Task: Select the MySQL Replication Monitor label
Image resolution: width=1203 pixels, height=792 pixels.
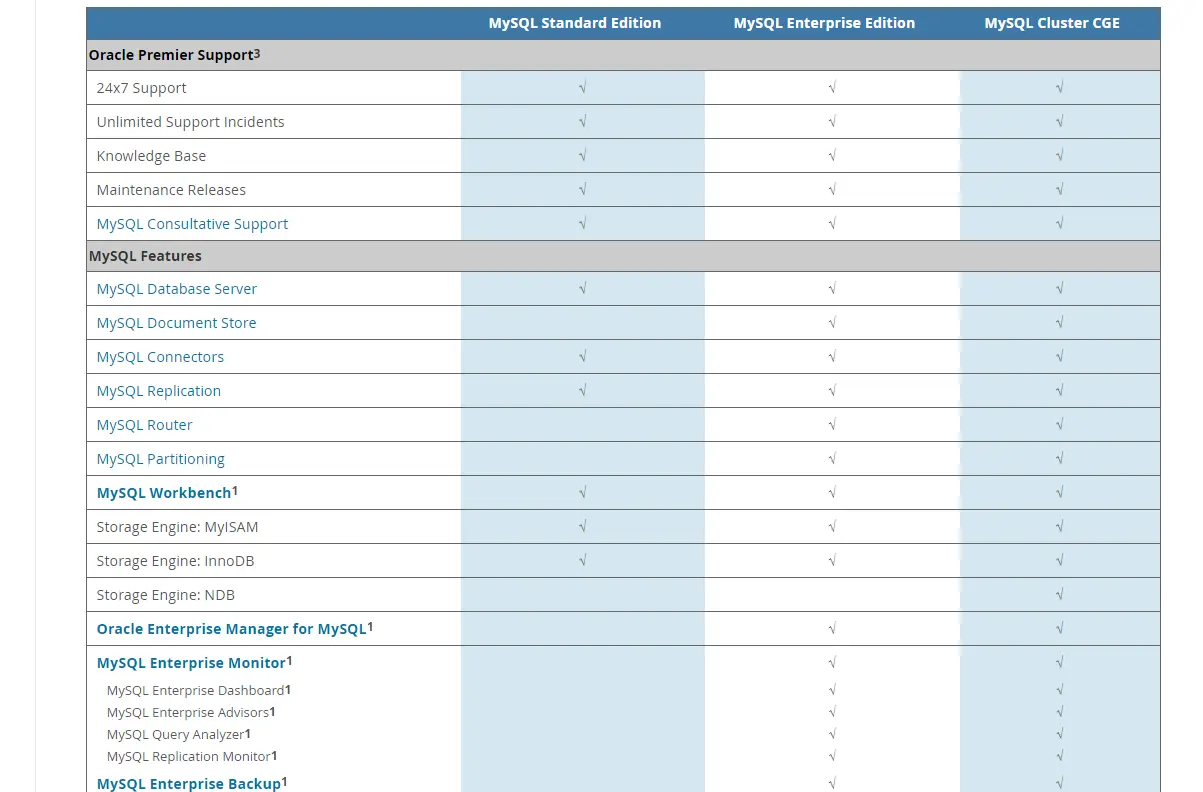Action: [x=189, y=756]
